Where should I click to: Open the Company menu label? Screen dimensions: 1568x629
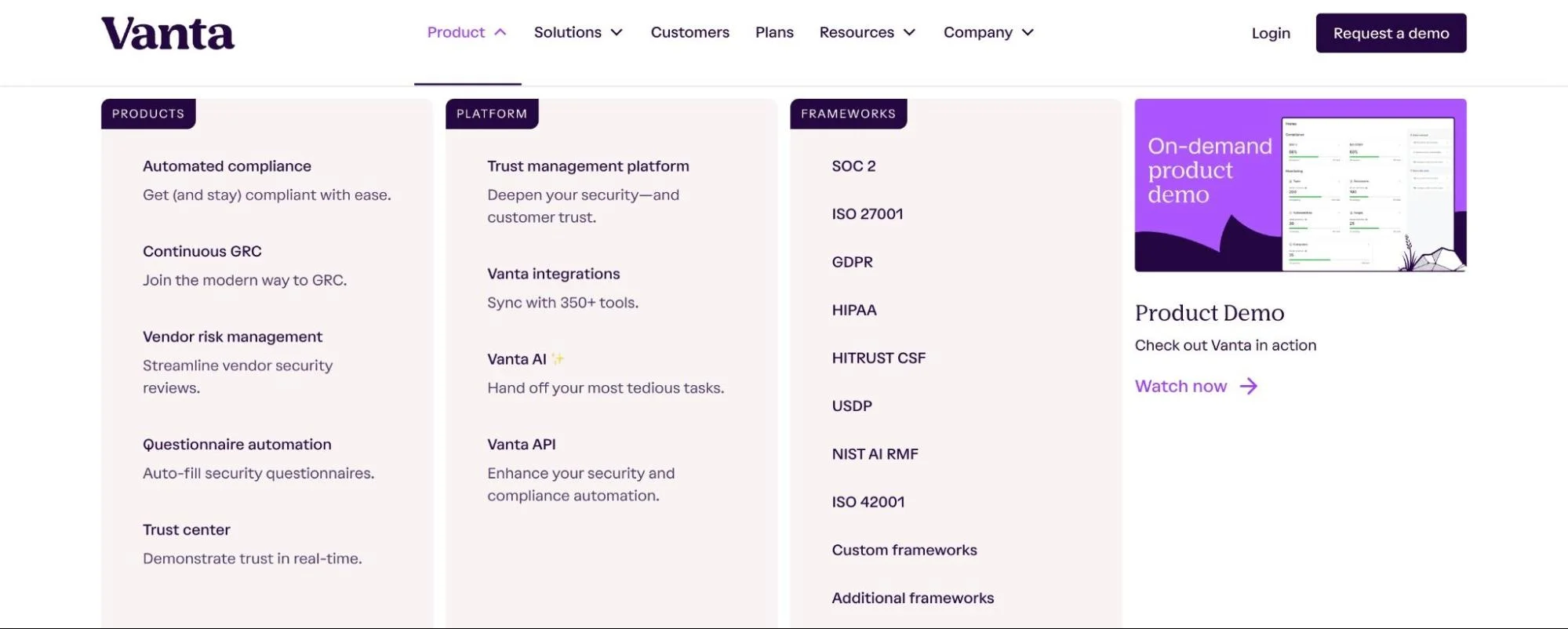pyautogui.click(x=977, y=32)
